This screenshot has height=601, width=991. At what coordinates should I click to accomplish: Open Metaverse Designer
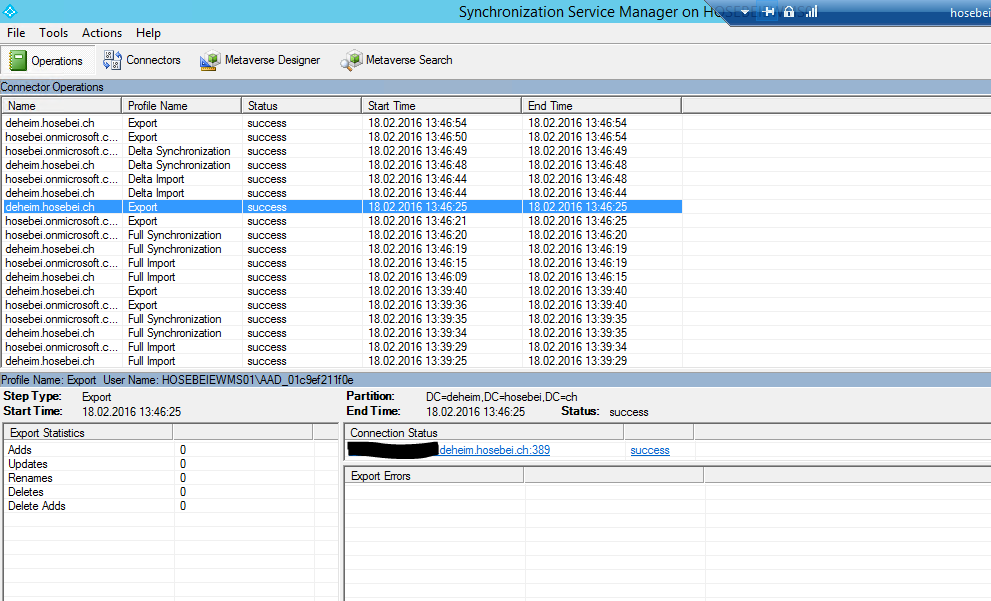point(260,60)
